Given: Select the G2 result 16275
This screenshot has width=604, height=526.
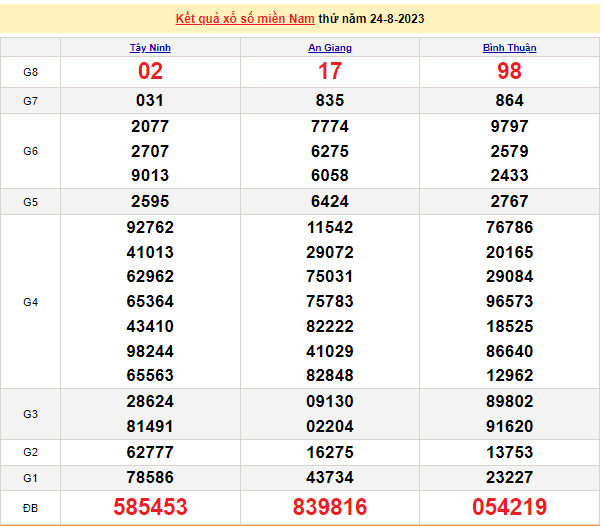Looking at the screenshot, I should (x=330, y=452).
